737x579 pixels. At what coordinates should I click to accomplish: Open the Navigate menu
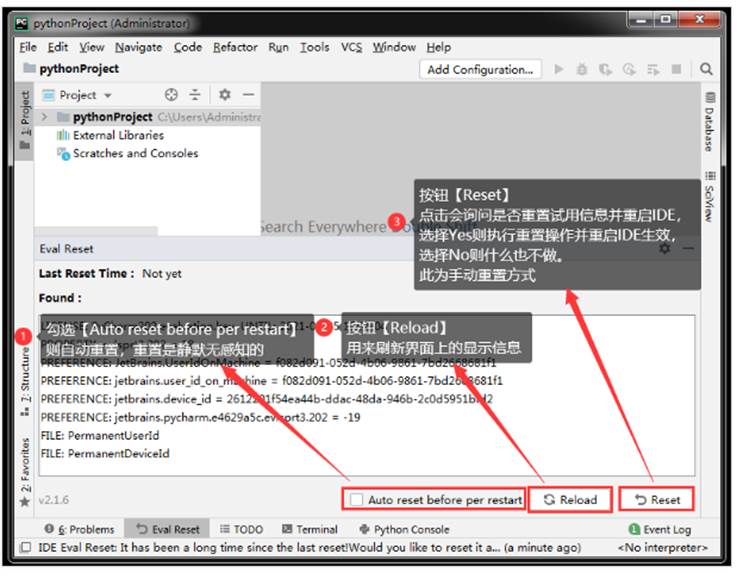pos(139,47)
